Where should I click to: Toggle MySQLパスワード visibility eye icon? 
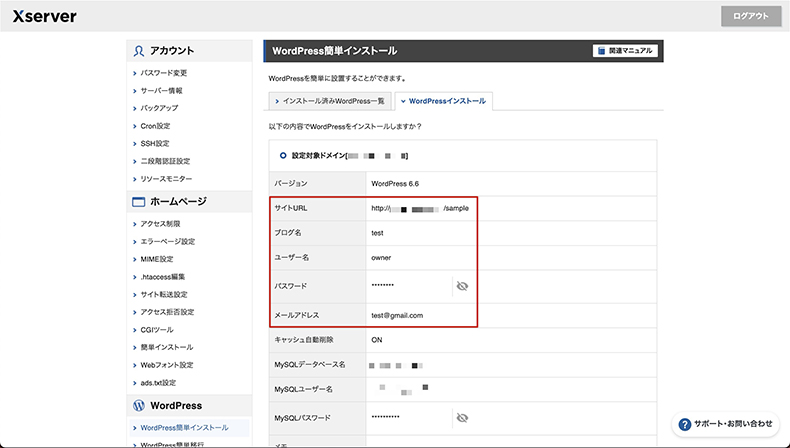462,418
